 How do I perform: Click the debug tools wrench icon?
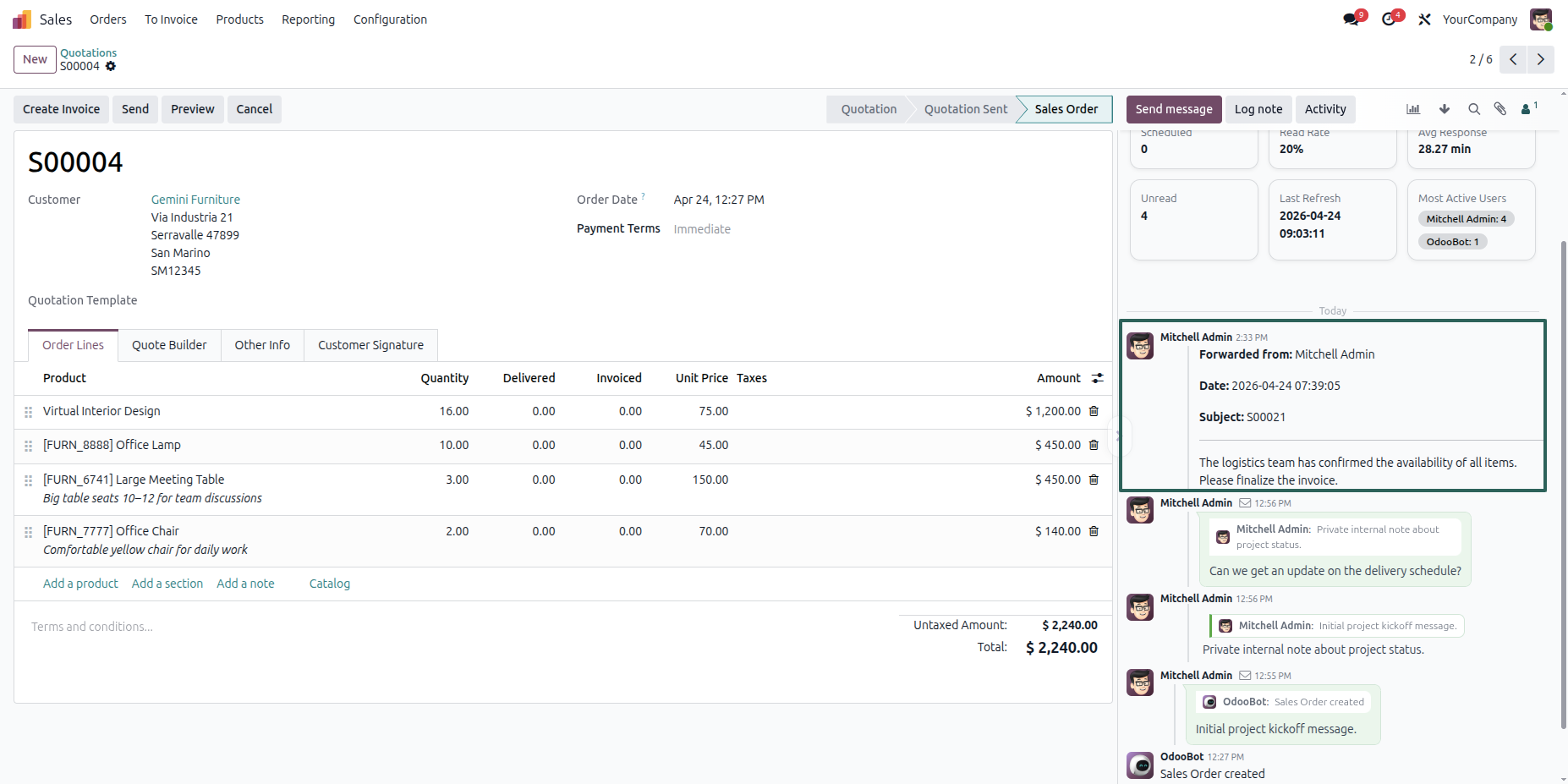(x=1425, y=19)
